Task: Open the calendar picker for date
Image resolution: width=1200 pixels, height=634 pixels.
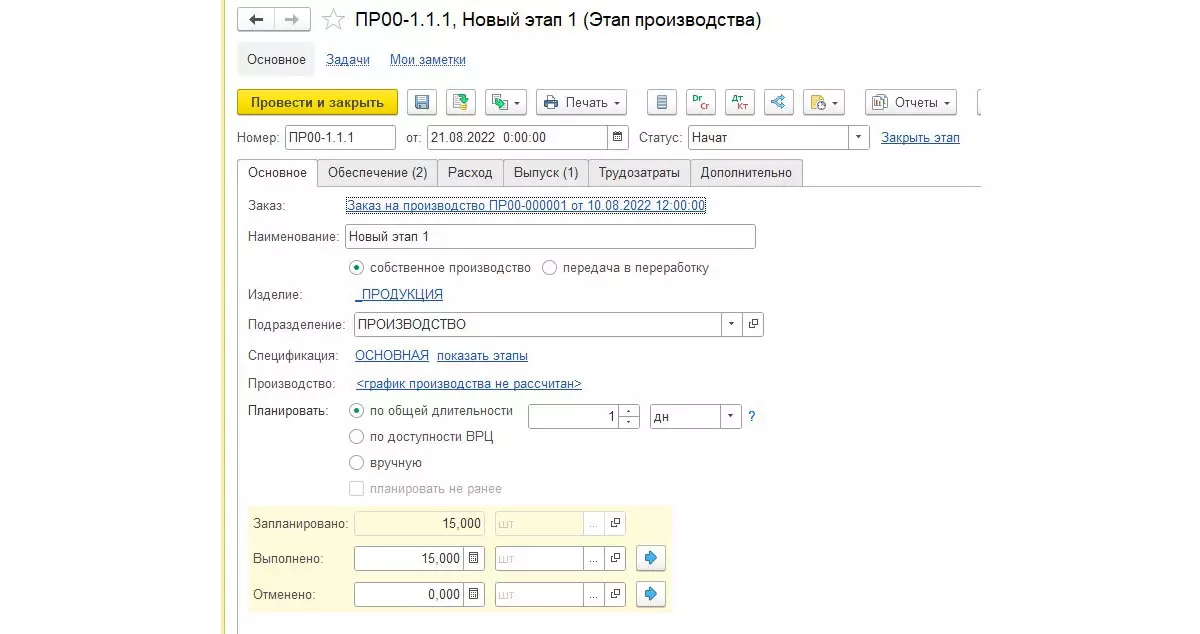Action: click(620, 137)
